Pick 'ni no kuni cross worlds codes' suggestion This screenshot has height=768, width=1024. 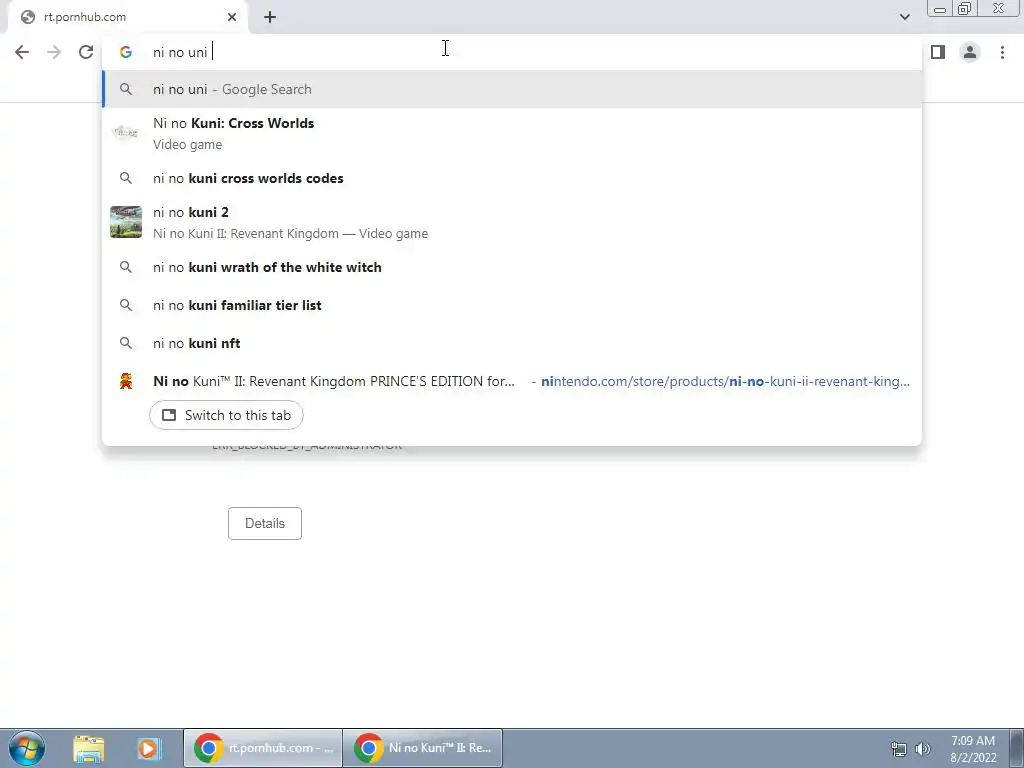pyautogui.click(x=512, y=178)
